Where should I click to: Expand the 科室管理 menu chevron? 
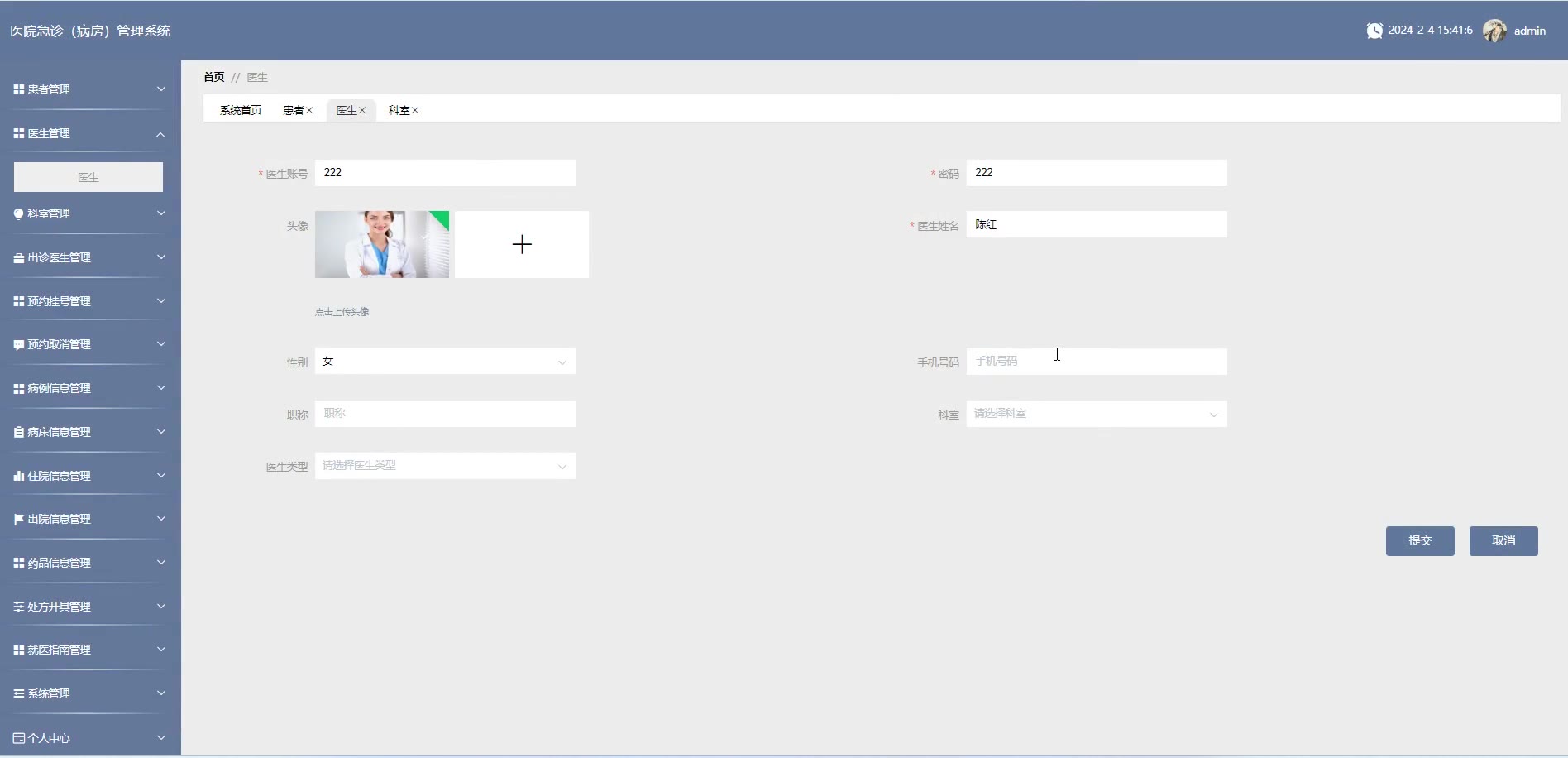click(161, 213)
